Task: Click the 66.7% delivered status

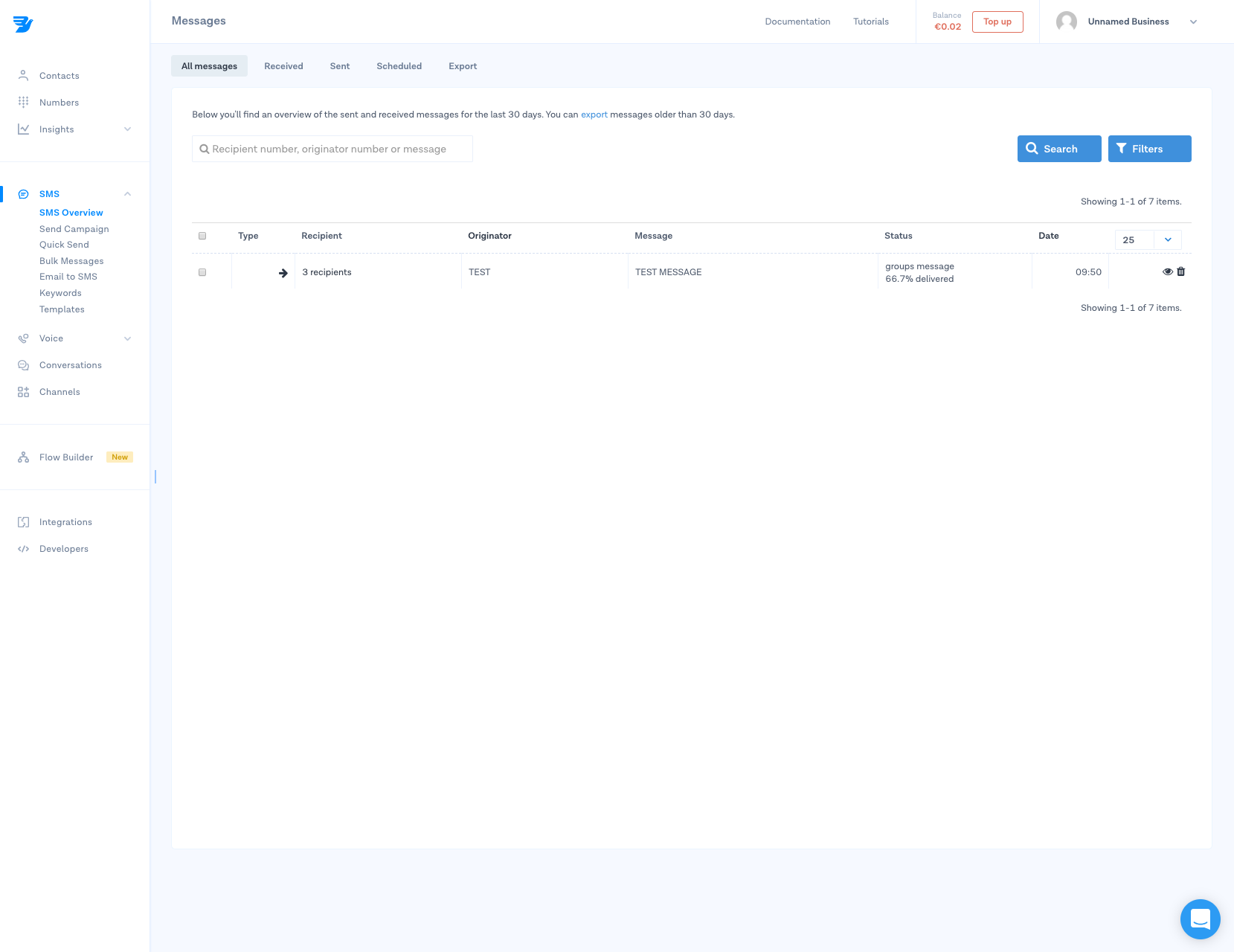Action: coord(919,279)
